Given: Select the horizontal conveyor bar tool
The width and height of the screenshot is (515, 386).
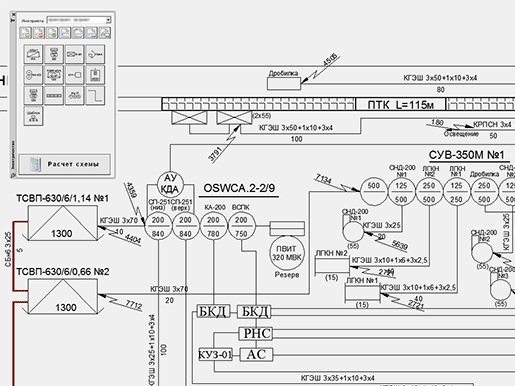Looking at the screenshot, I should coord(54,96).
